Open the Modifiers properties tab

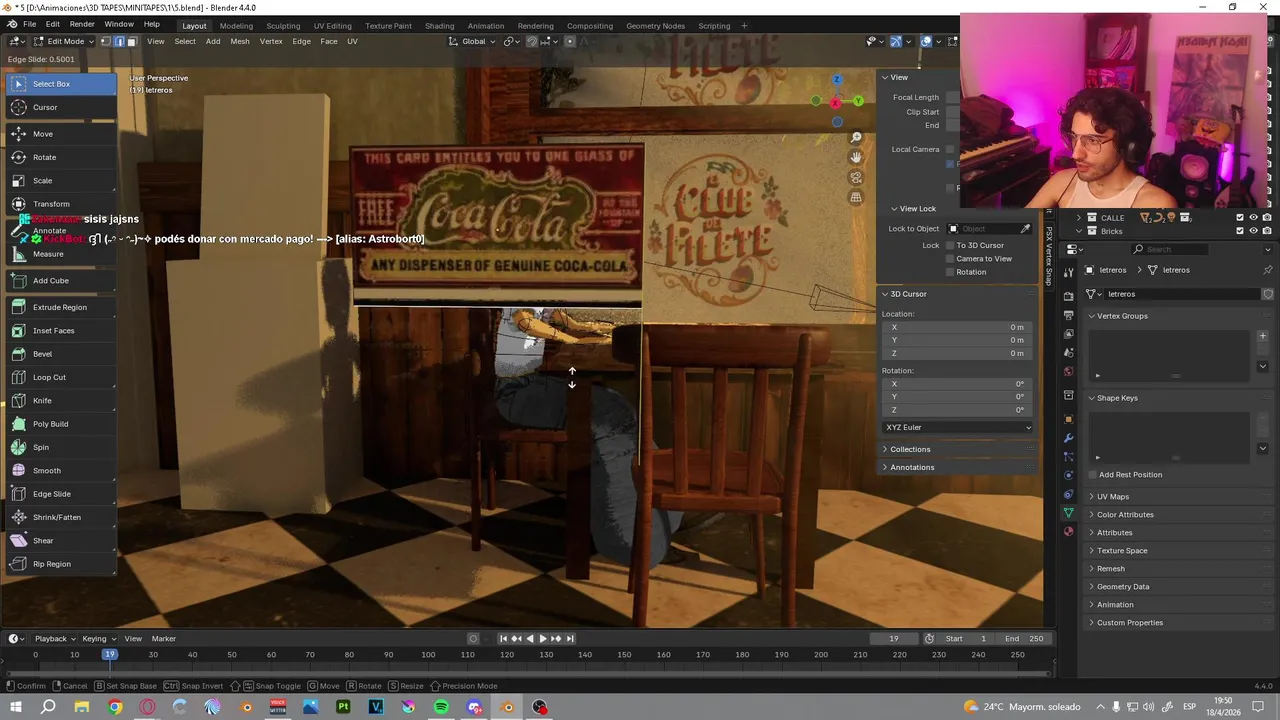[x=1068, y=438]
